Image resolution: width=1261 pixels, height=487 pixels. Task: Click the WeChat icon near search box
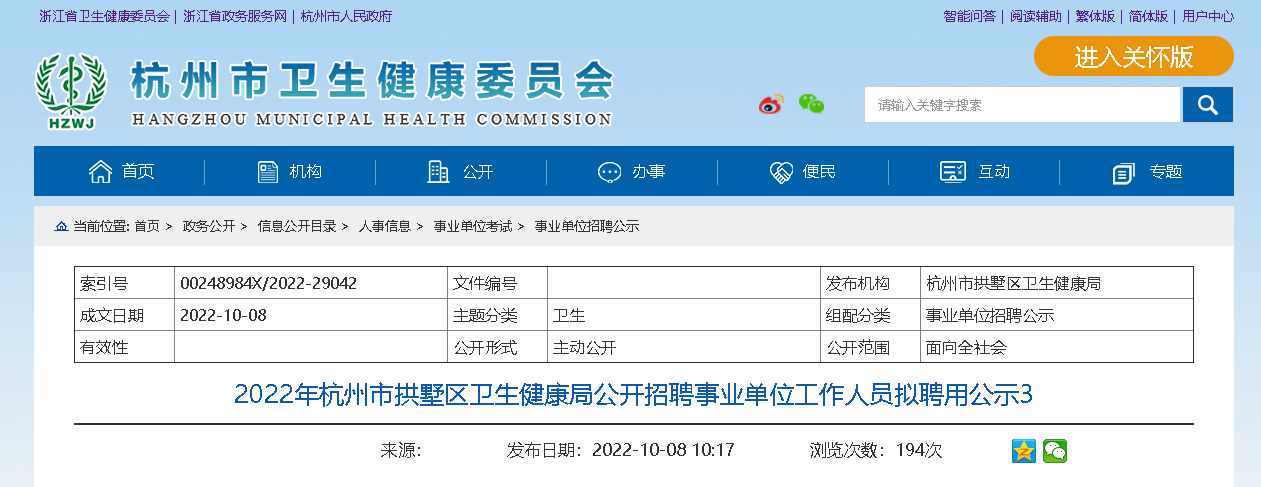pyautogui.click(x=811, y=103)
